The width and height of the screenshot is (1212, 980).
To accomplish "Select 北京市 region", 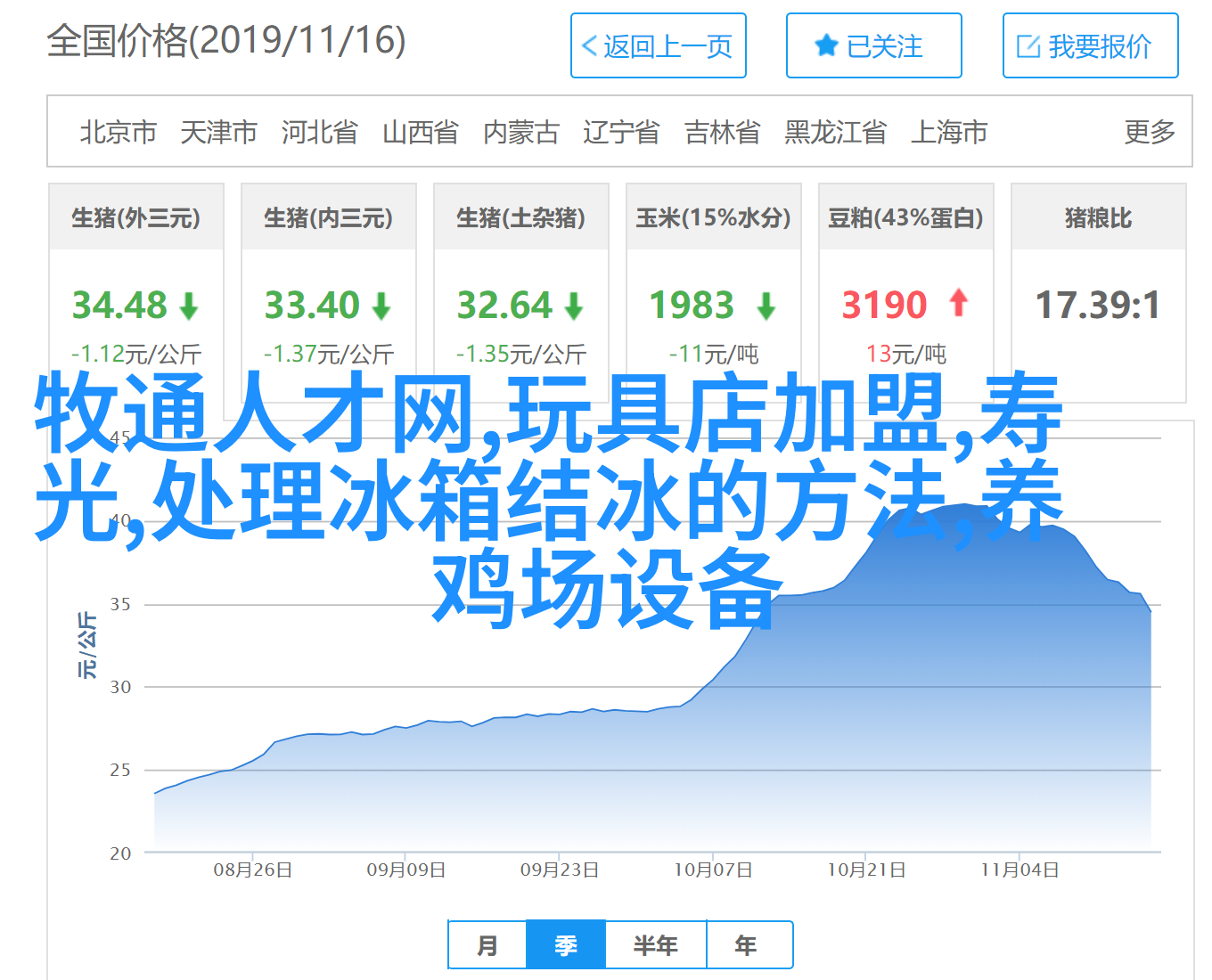I will pyautogui.click(x=119, y=132).
